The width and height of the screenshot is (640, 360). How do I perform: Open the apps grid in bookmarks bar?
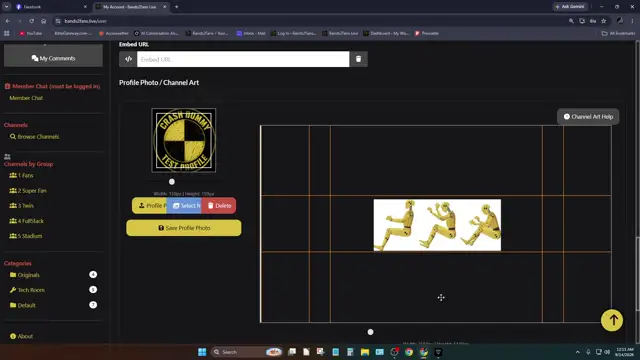pos(7,33)
